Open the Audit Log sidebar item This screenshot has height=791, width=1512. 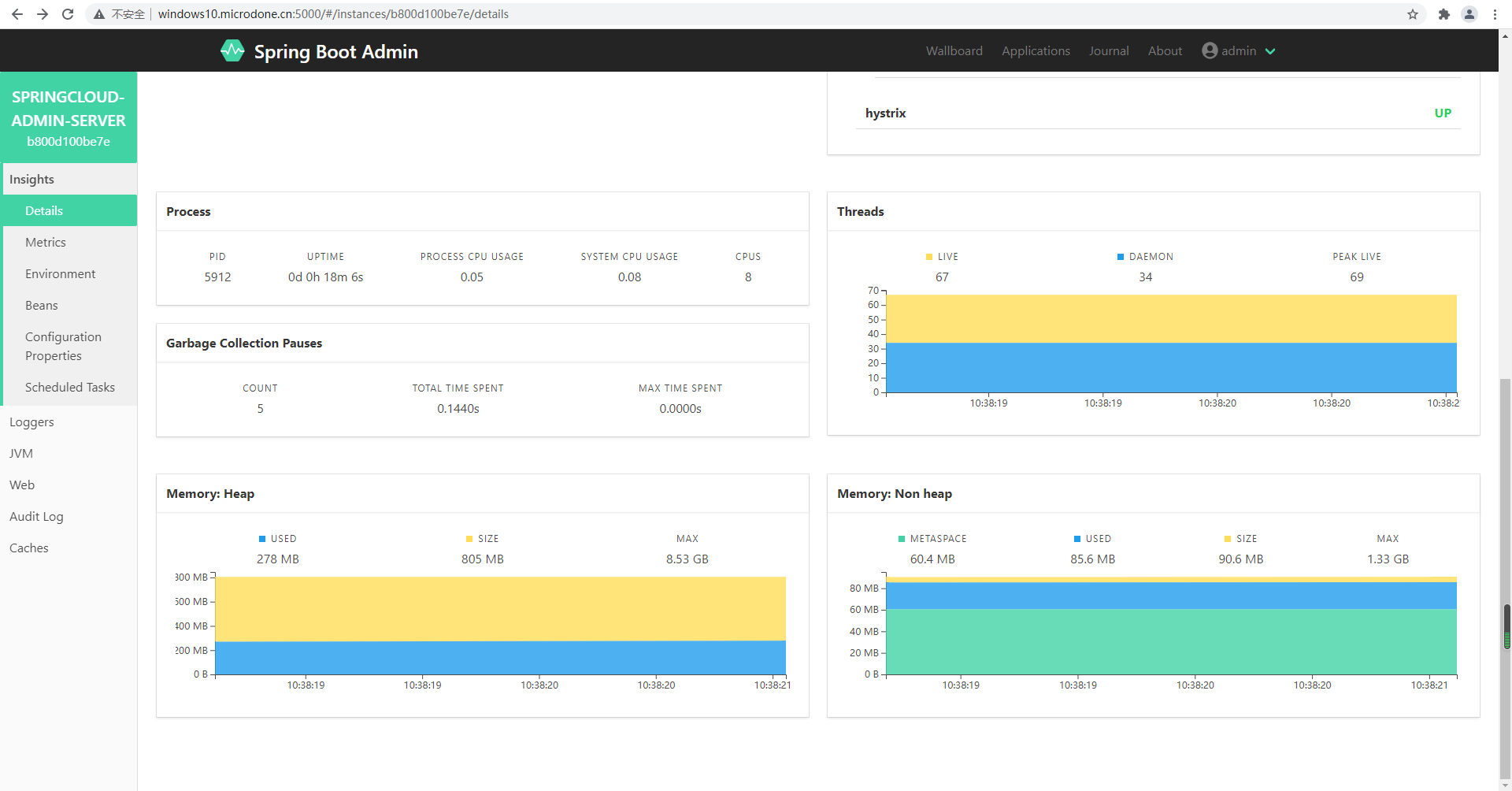69,516
